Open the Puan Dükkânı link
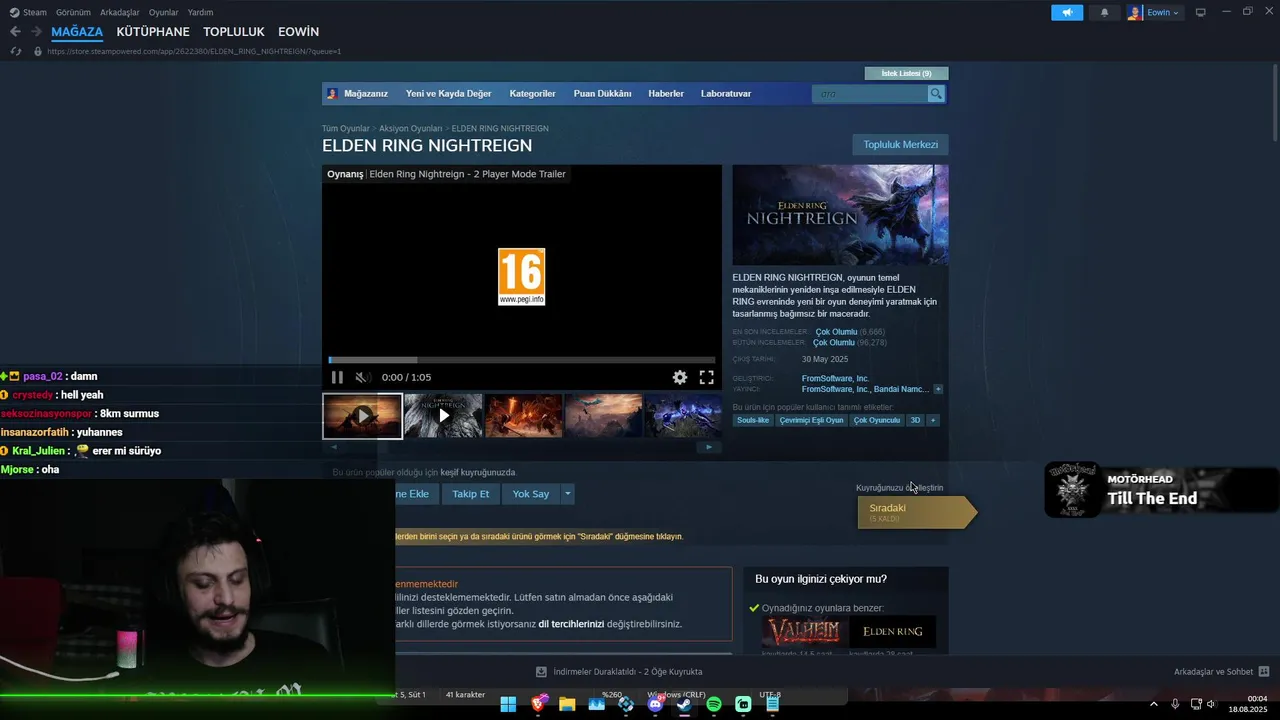Image resolution: width=1280 pixels, height=720 pixels. click(x=602, y=93)
